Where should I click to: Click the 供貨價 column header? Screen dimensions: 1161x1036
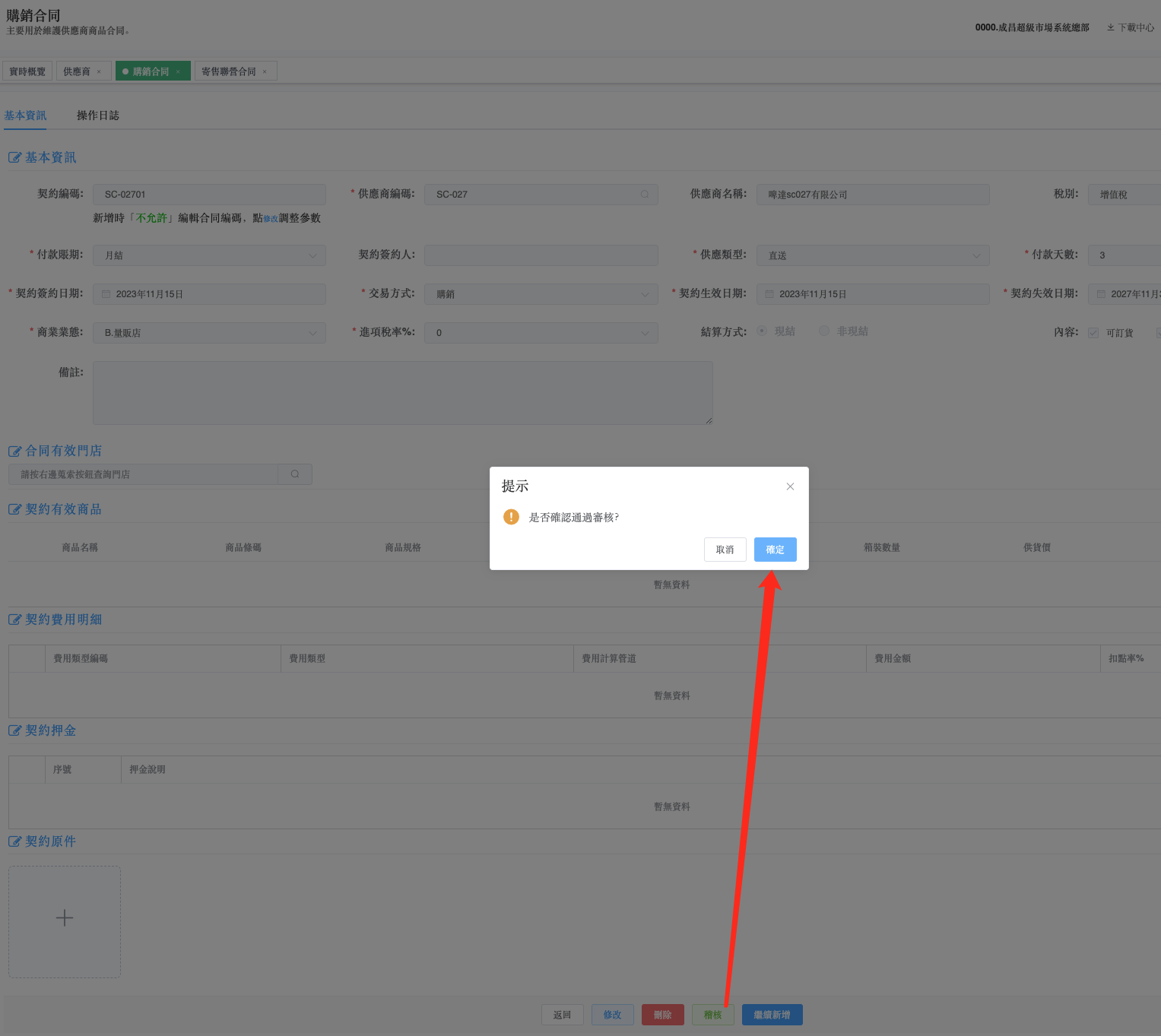point(1037,547)
